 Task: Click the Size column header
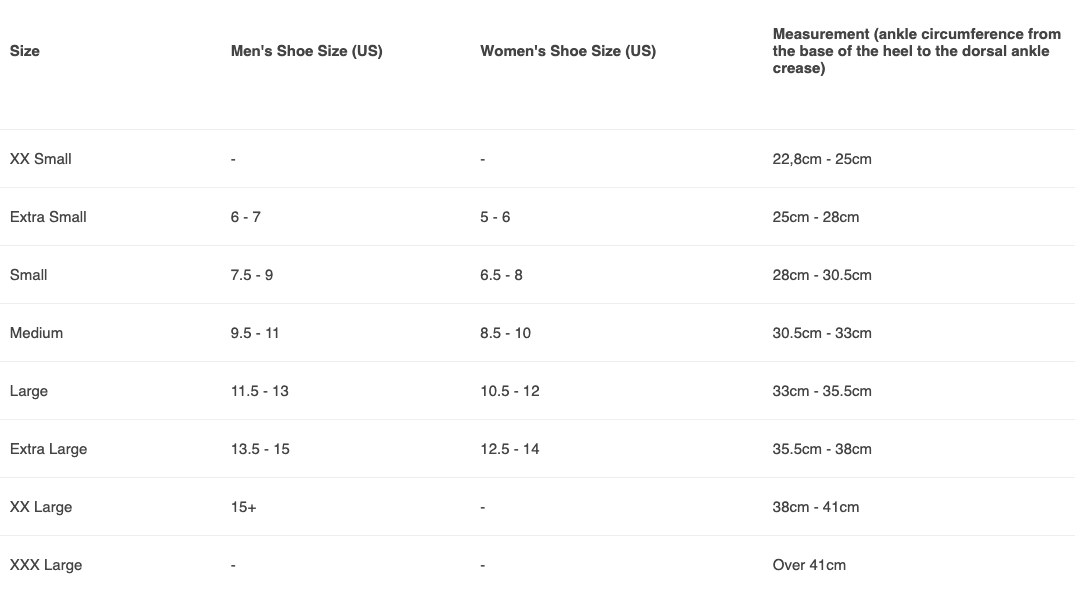(x=25, y=51)
